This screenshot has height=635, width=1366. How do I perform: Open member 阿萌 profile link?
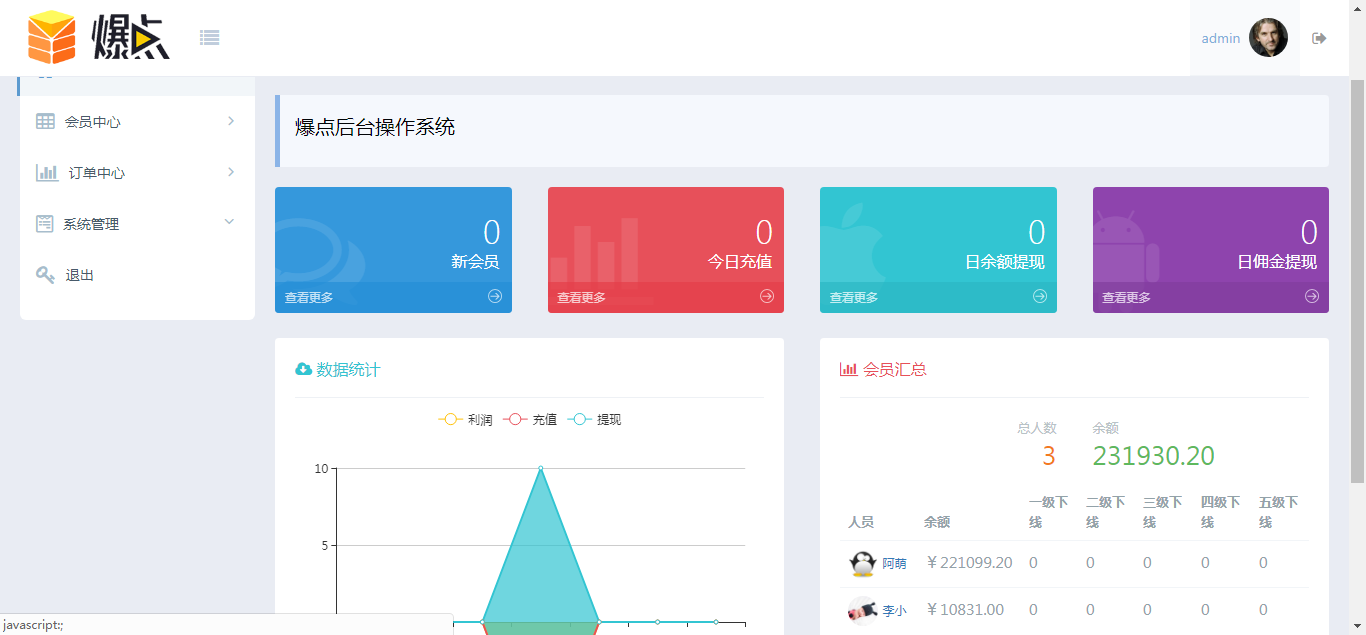(894, 564)
